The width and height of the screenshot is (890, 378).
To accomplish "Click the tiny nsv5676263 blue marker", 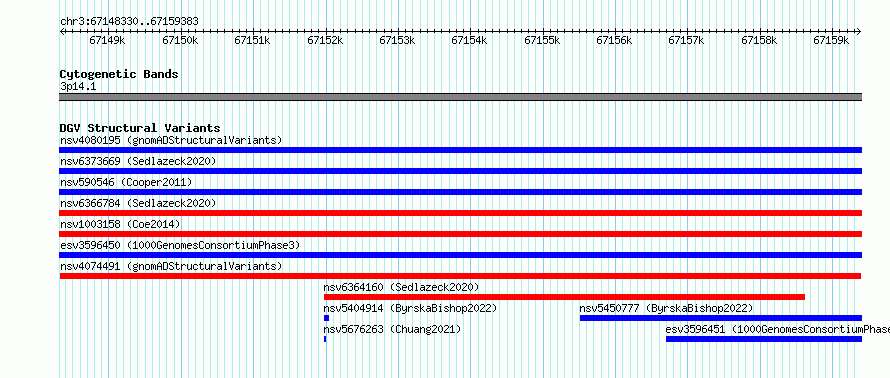I will 325,339.
